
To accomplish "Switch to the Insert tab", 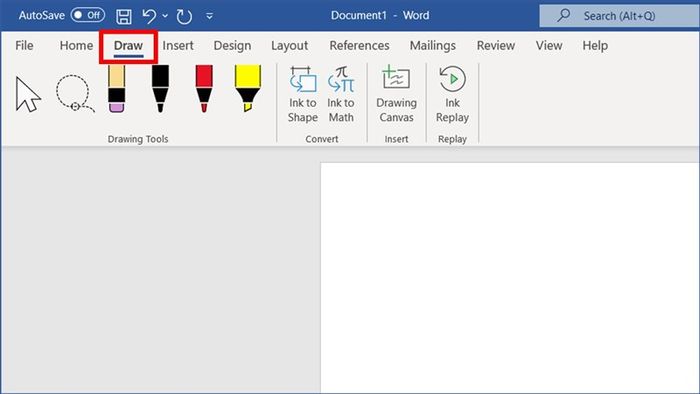I will click(178, 46).
